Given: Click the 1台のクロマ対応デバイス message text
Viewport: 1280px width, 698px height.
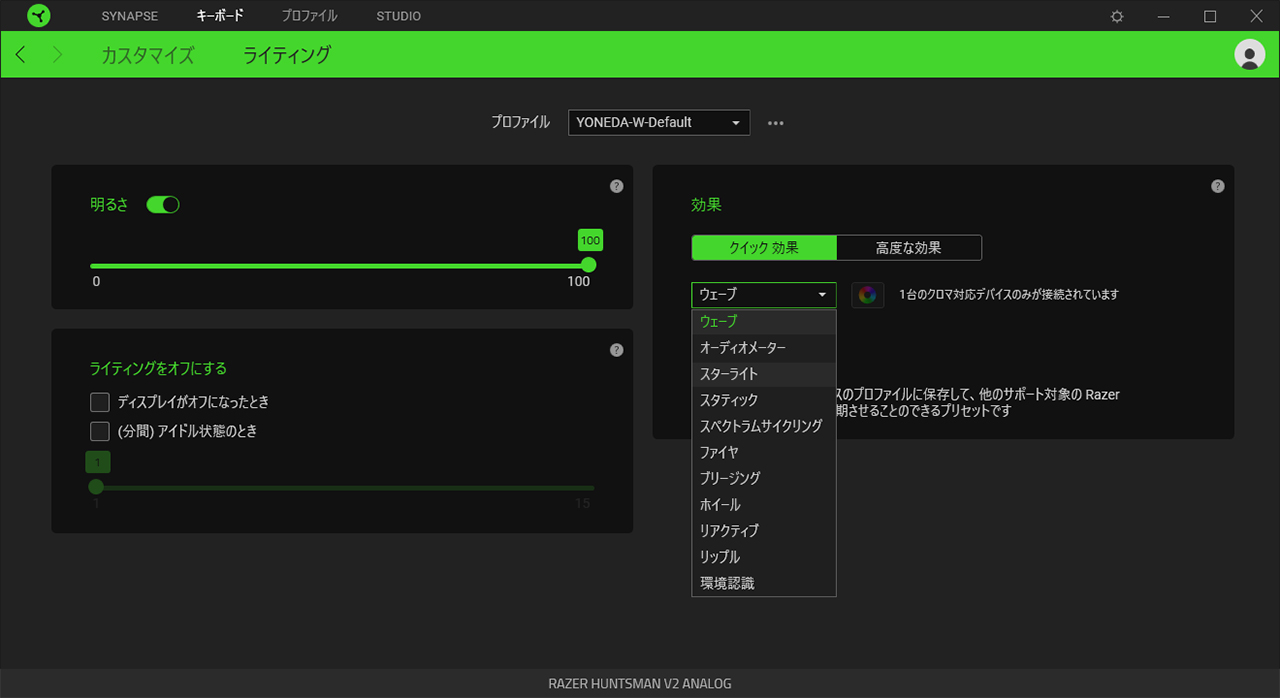Looking at the screenshot, I should point(1009,295).
